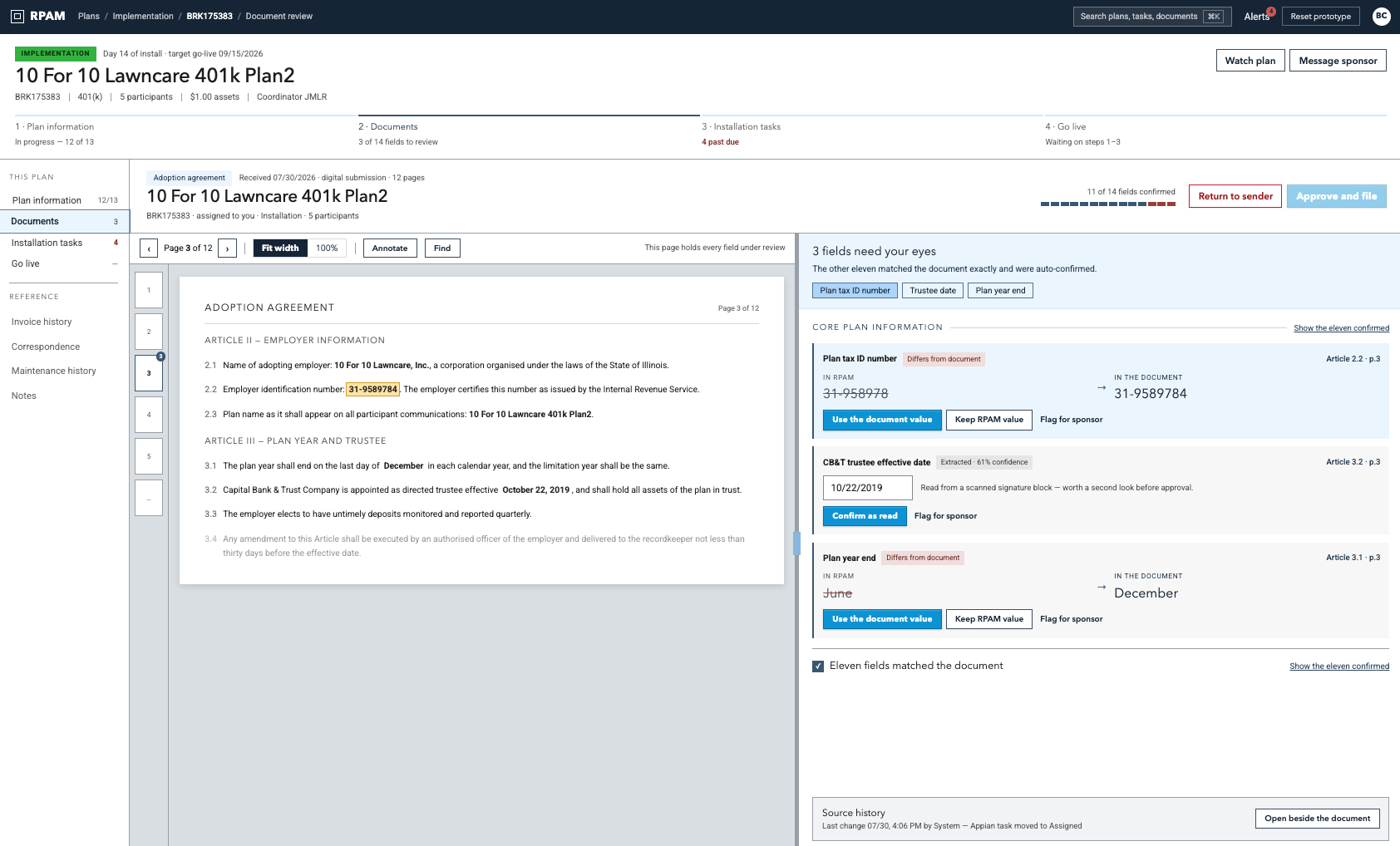Click Plans breadcrumb
Viewport: 1400px width, 846px height.
click(x=88, y=16)
